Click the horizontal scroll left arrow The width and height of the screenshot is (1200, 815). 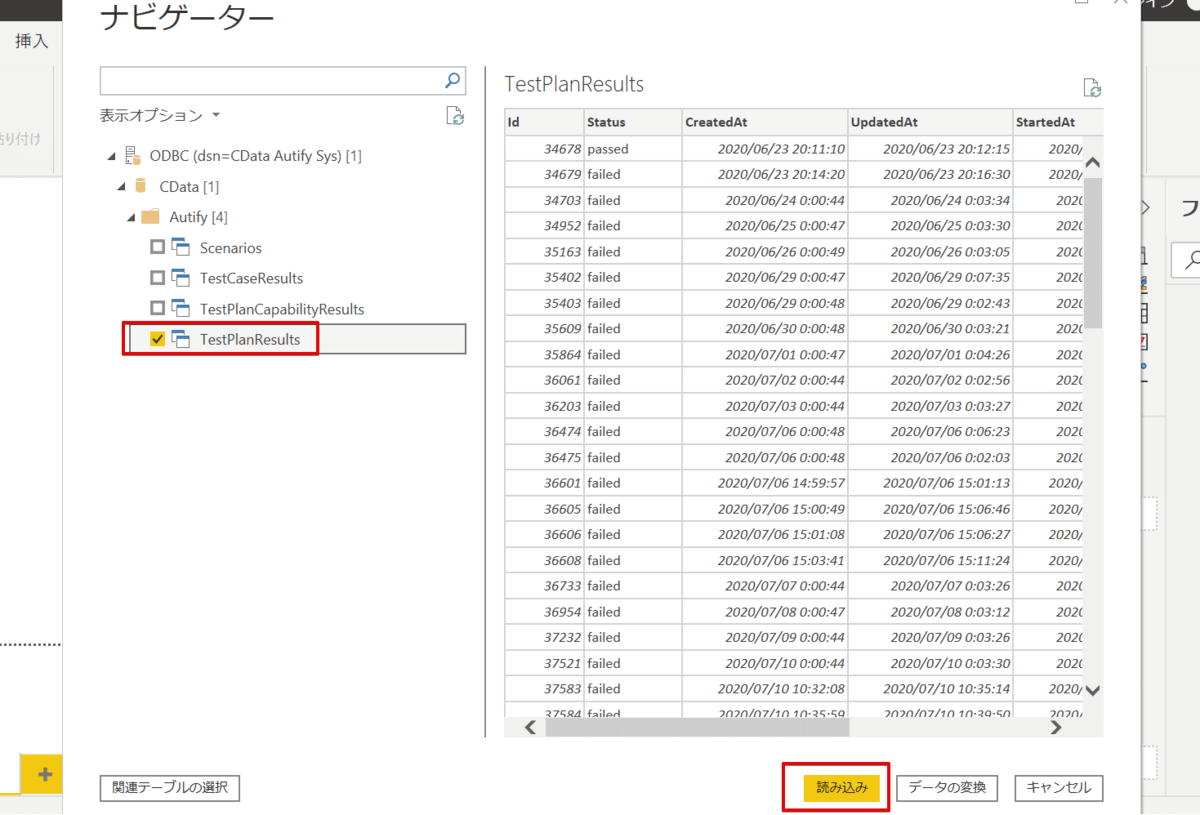[529, 728]
